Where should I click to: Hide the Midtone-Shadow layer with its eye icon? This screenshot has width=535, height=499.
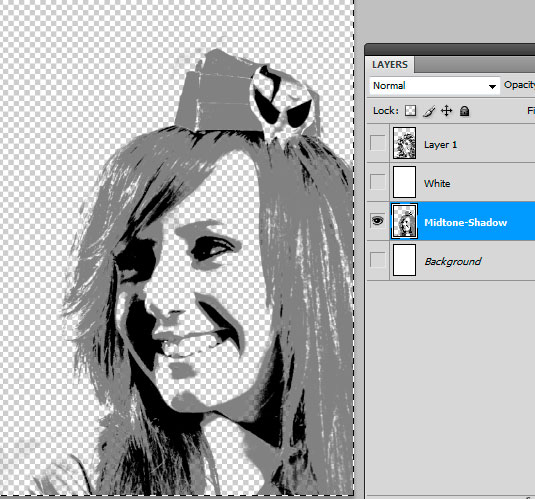click(377, 221)
